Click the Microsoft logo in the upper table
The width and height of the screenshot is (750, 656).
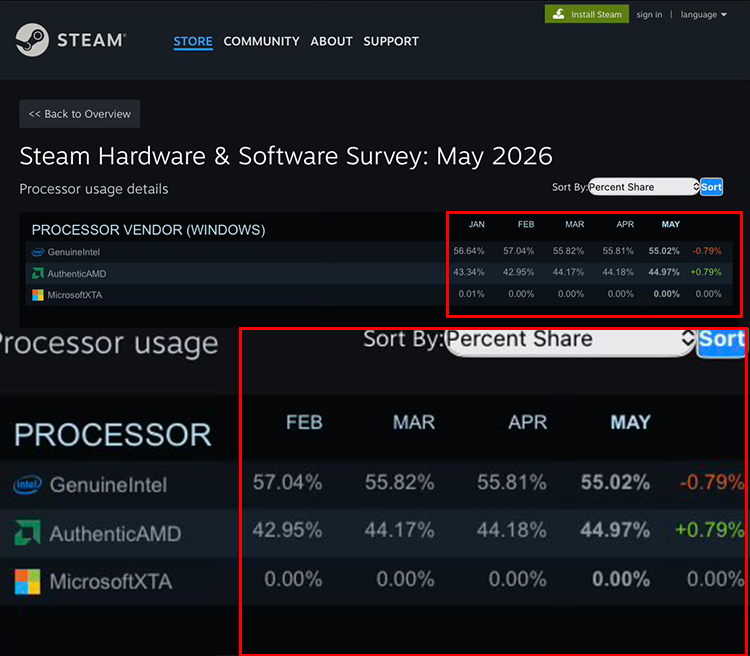click(x=38, y=295)
